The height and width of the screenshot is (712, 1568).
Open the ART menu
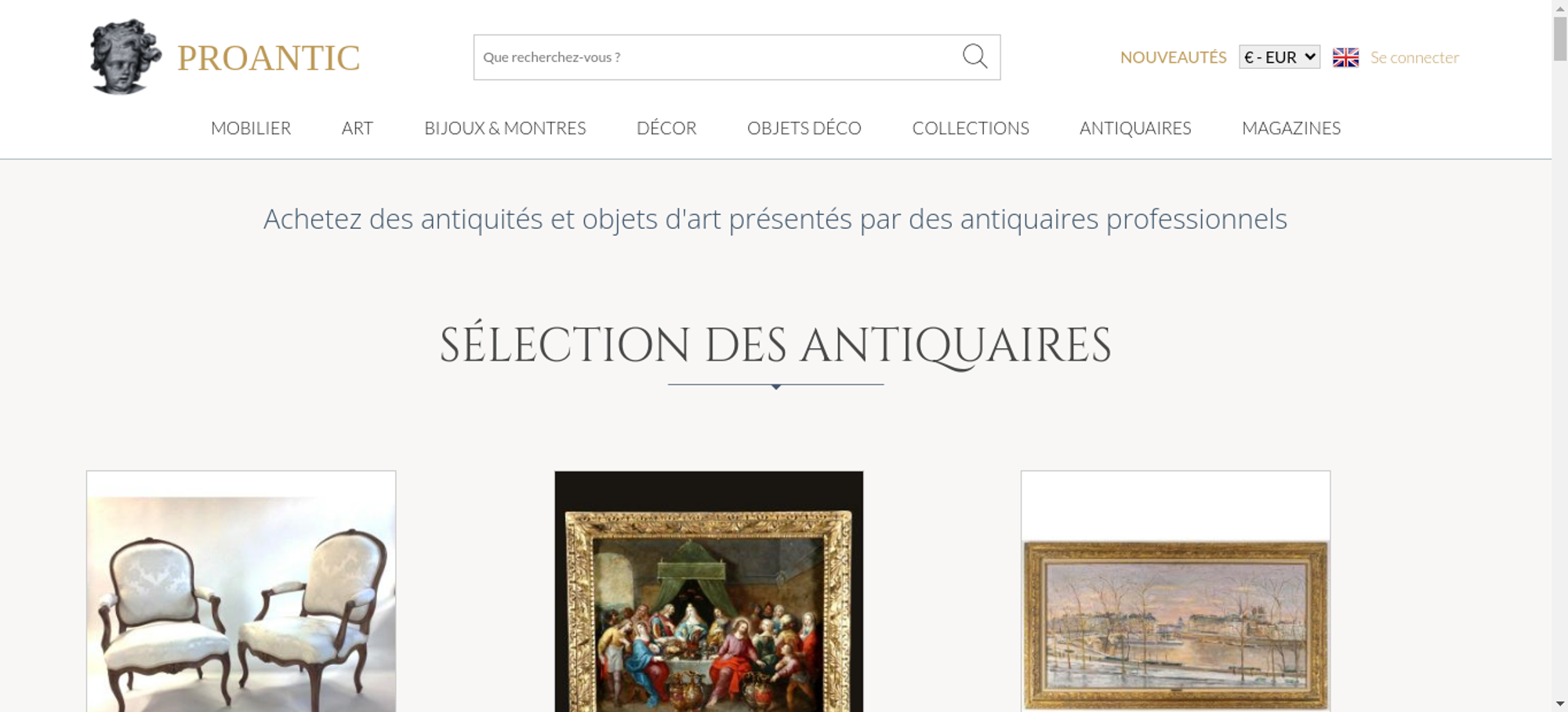[x=358, y=128]
